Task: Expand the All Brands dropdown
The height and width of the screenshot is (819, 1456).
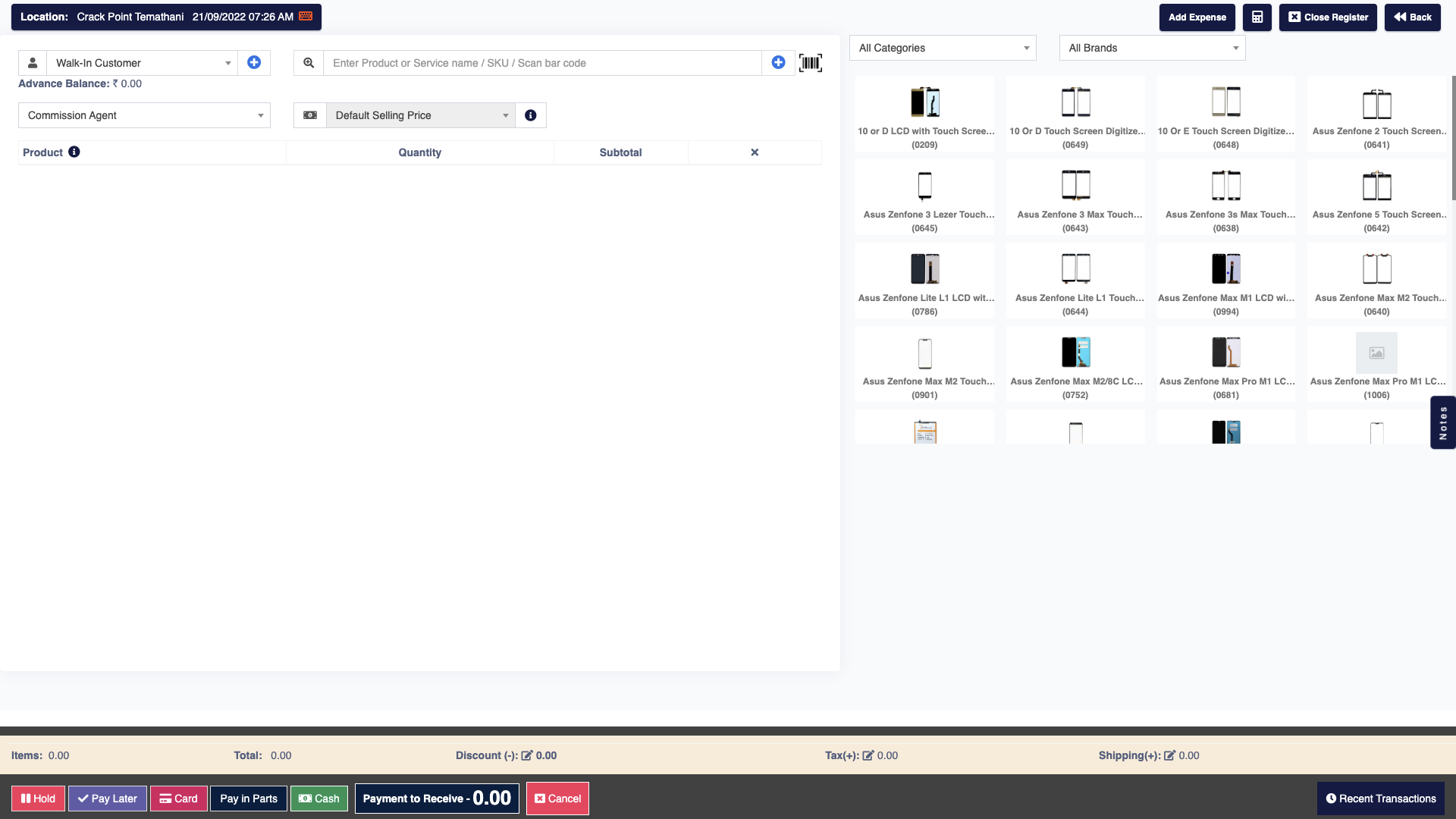Action: coord(1151,48)
